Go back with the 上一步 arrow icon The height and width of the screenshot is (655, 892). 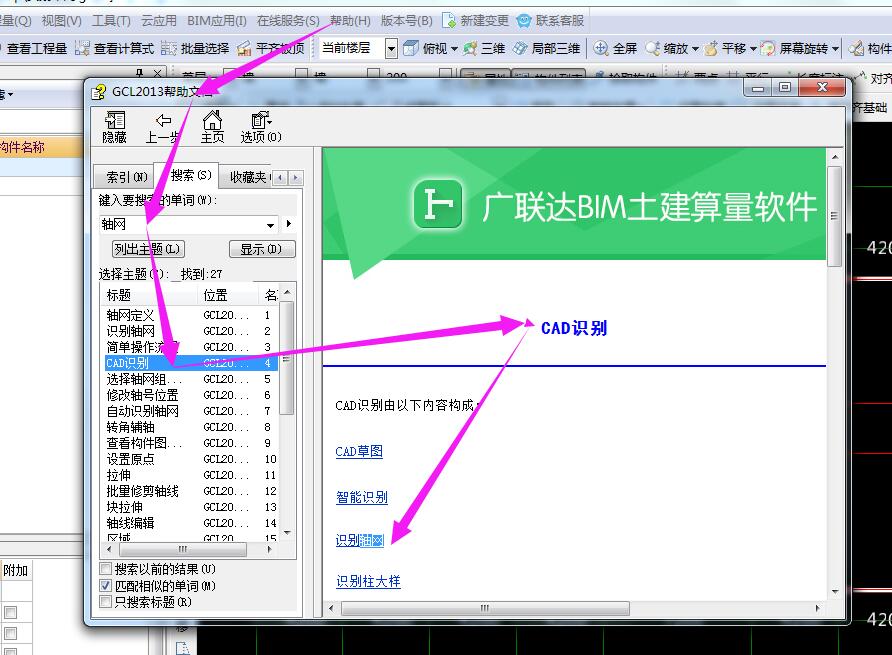coord(163,121)
